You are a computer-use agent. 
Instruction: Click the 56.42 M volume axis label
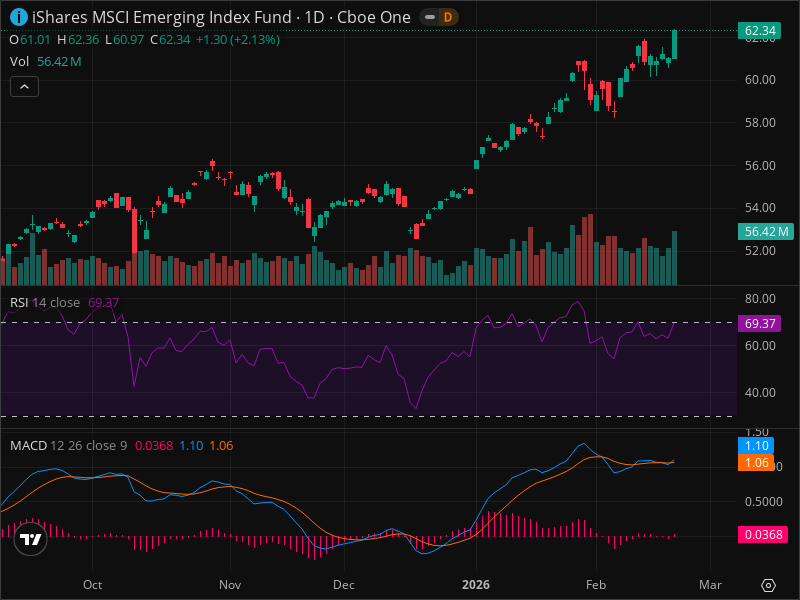pos(766,232)
